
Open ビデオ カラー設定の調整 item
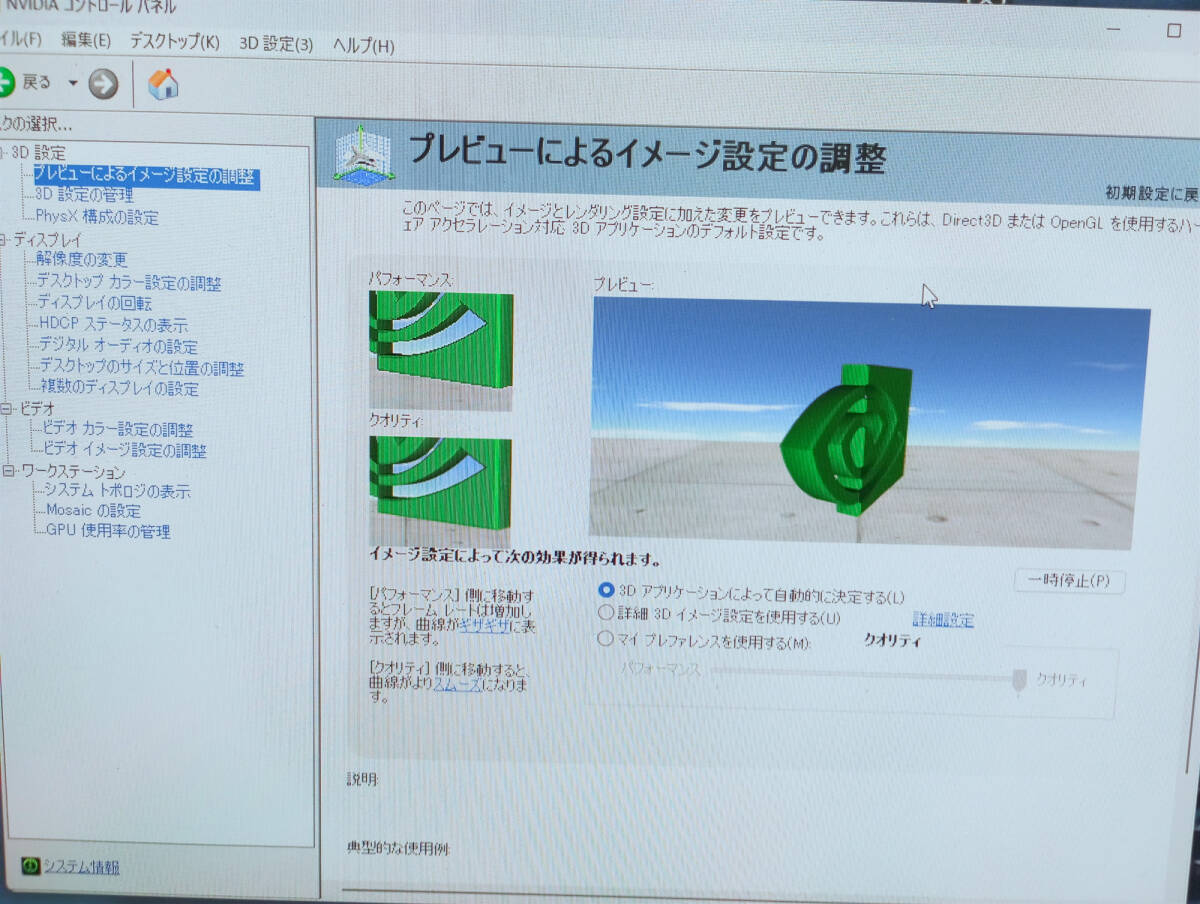(x=118, y=430)
